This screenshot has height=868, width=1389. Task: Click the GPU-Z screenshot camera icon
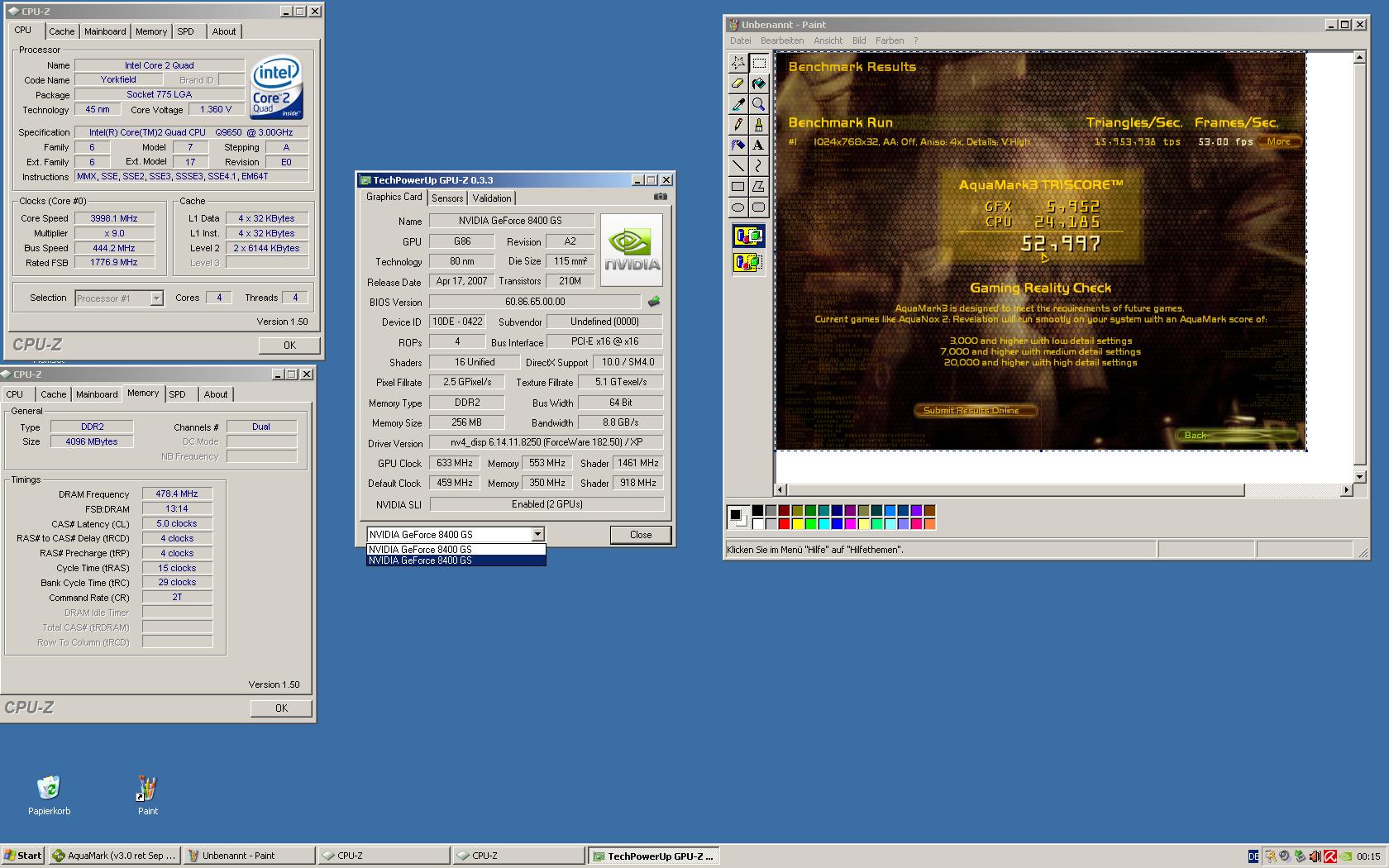(660, 197)
